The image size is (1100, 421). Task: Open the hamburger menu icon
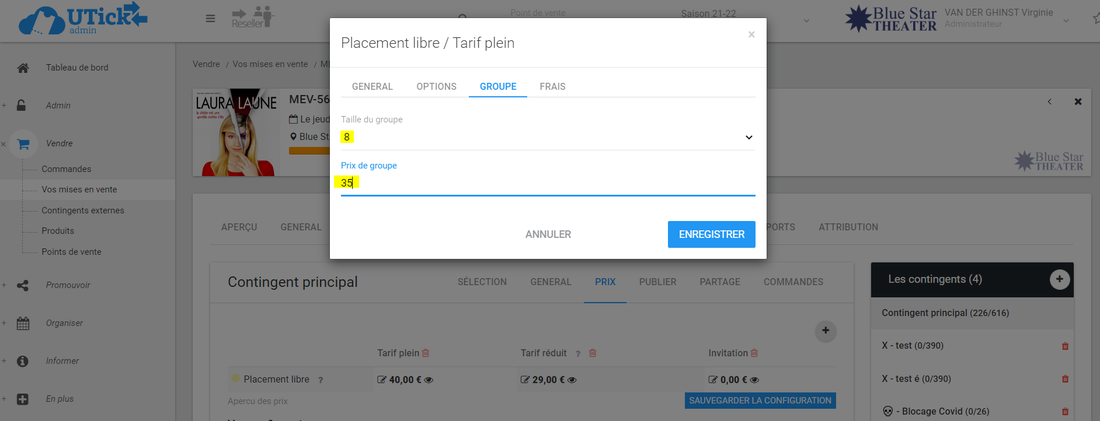[210, 18]
